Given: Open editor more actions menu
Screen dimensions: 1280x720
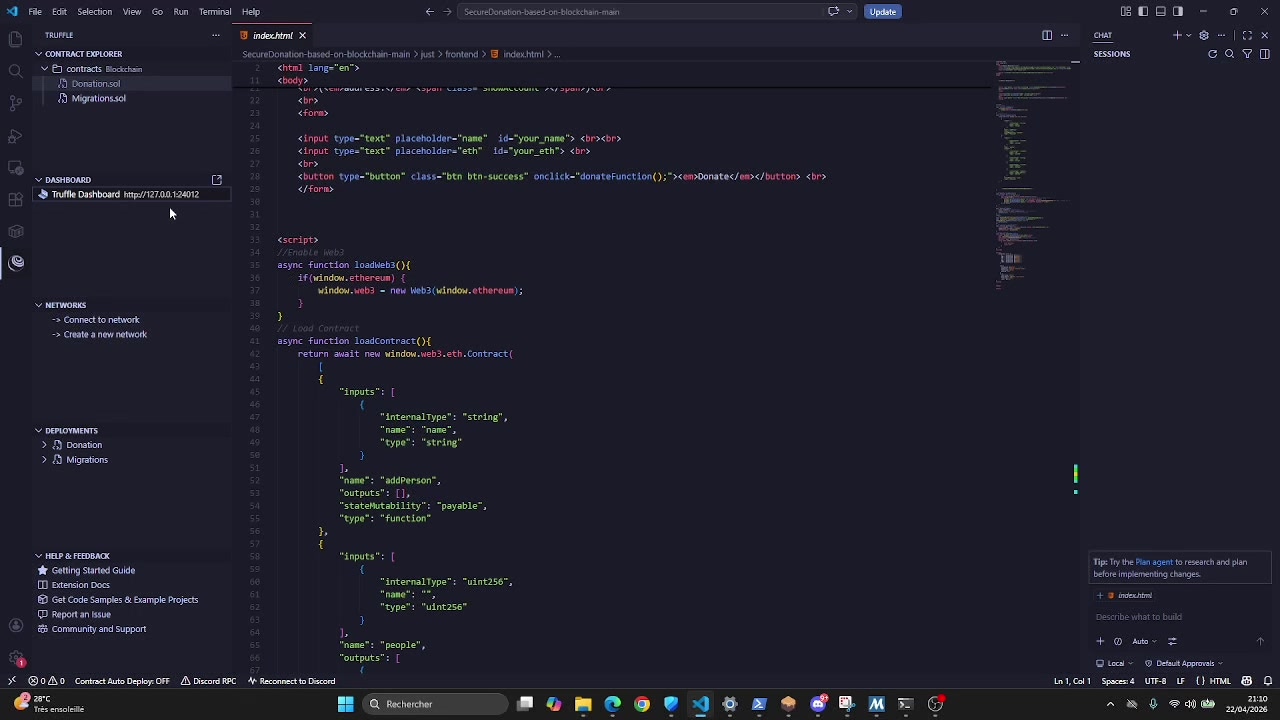Looking at the screenshot, I should (x=1064, y=35).
